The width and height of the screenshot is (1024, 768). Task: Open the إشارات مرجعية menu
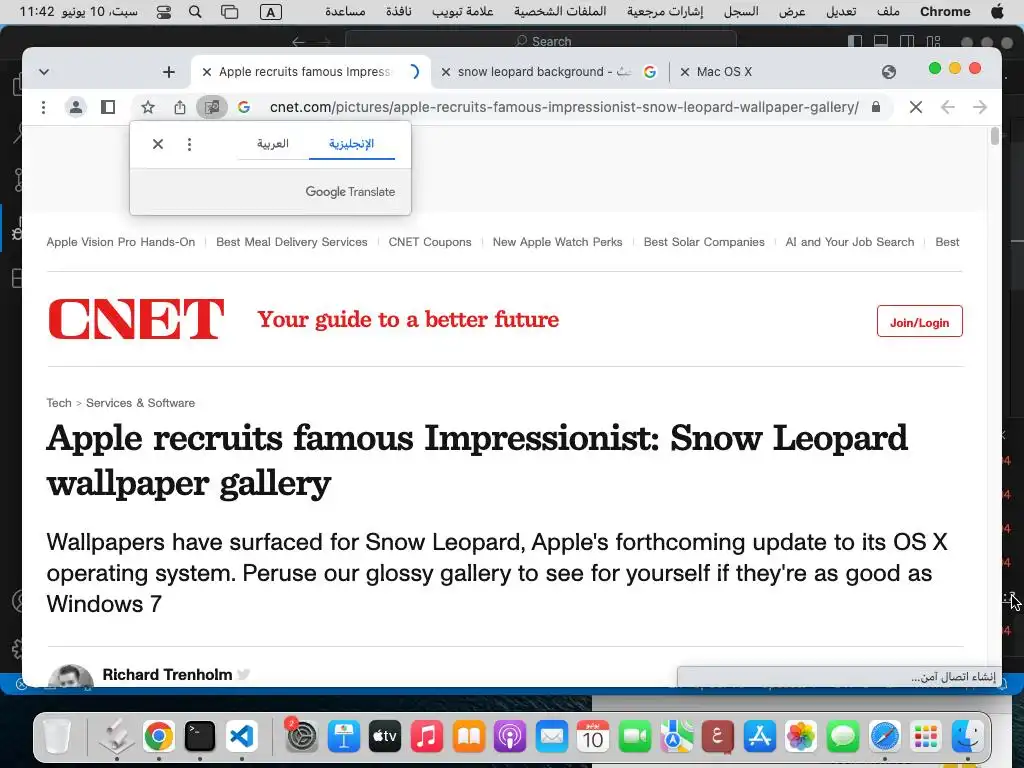coord(665,12)
